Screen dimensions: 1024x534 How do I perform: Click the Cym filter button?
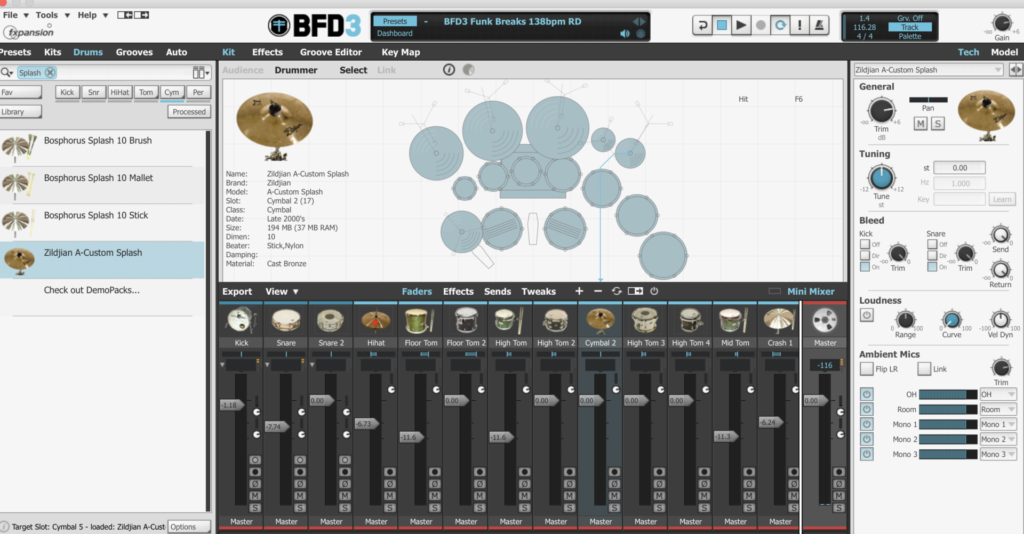(x=172, y=92)
